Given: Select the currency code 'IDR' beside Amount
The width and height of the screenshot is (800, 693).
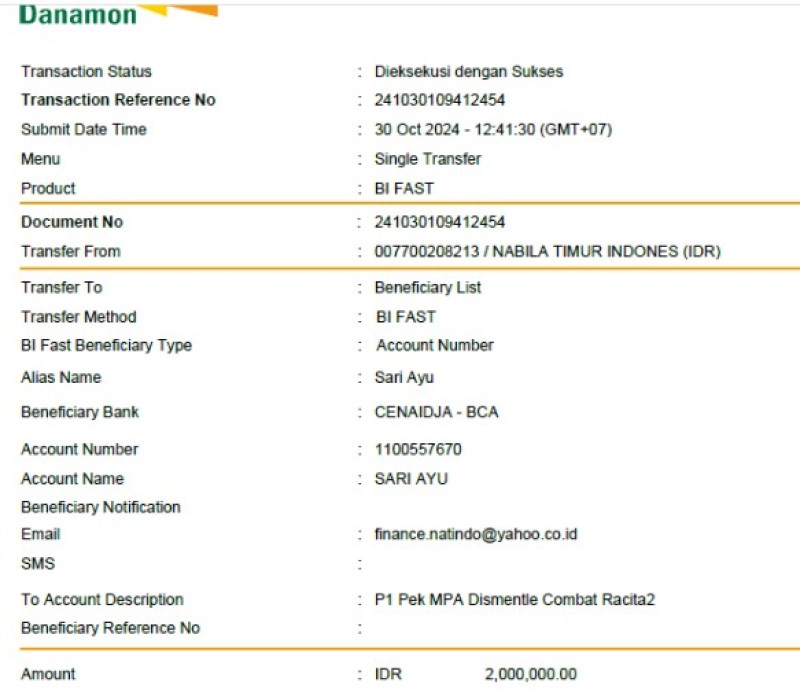Looking at the screenshot, I should tap(388, 675).
